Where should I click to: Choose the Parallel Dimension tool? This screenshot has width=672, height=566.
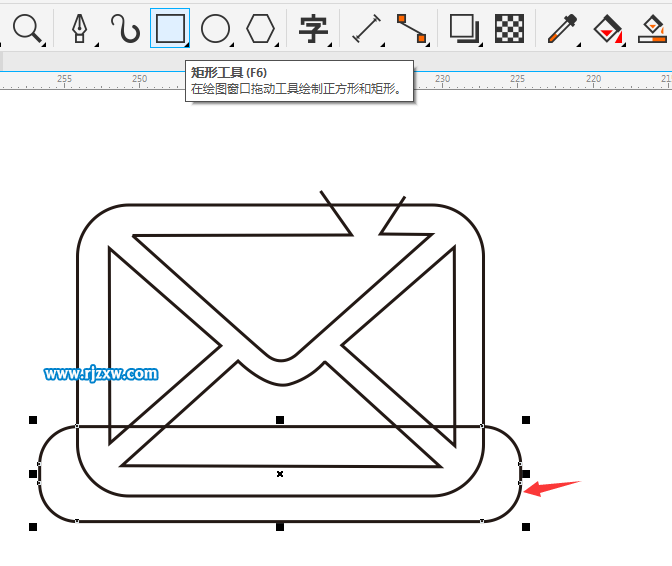(366, 29)
